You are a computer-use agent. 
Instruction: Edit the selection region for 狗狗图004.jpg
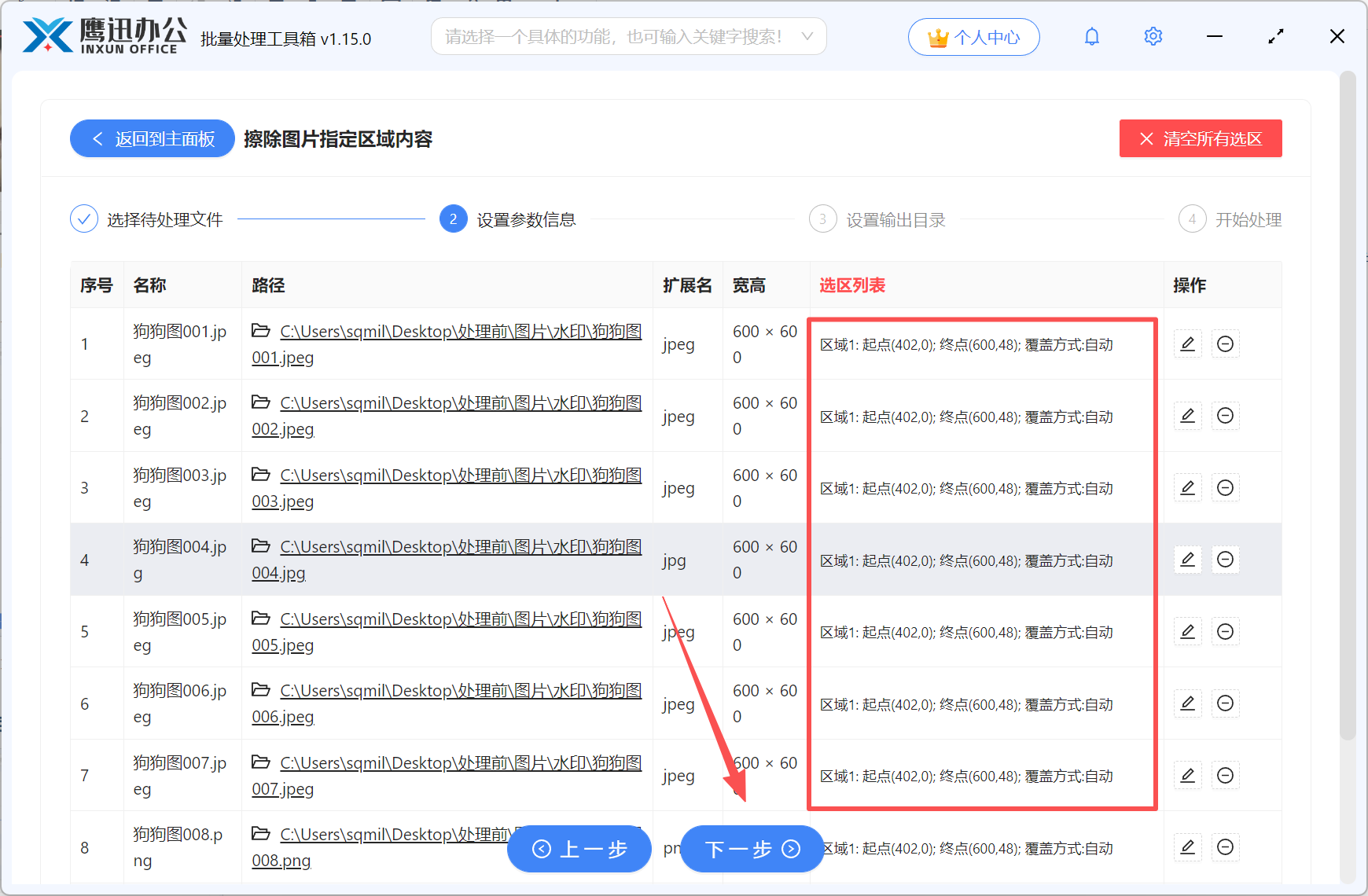[x=1187, y=559]
